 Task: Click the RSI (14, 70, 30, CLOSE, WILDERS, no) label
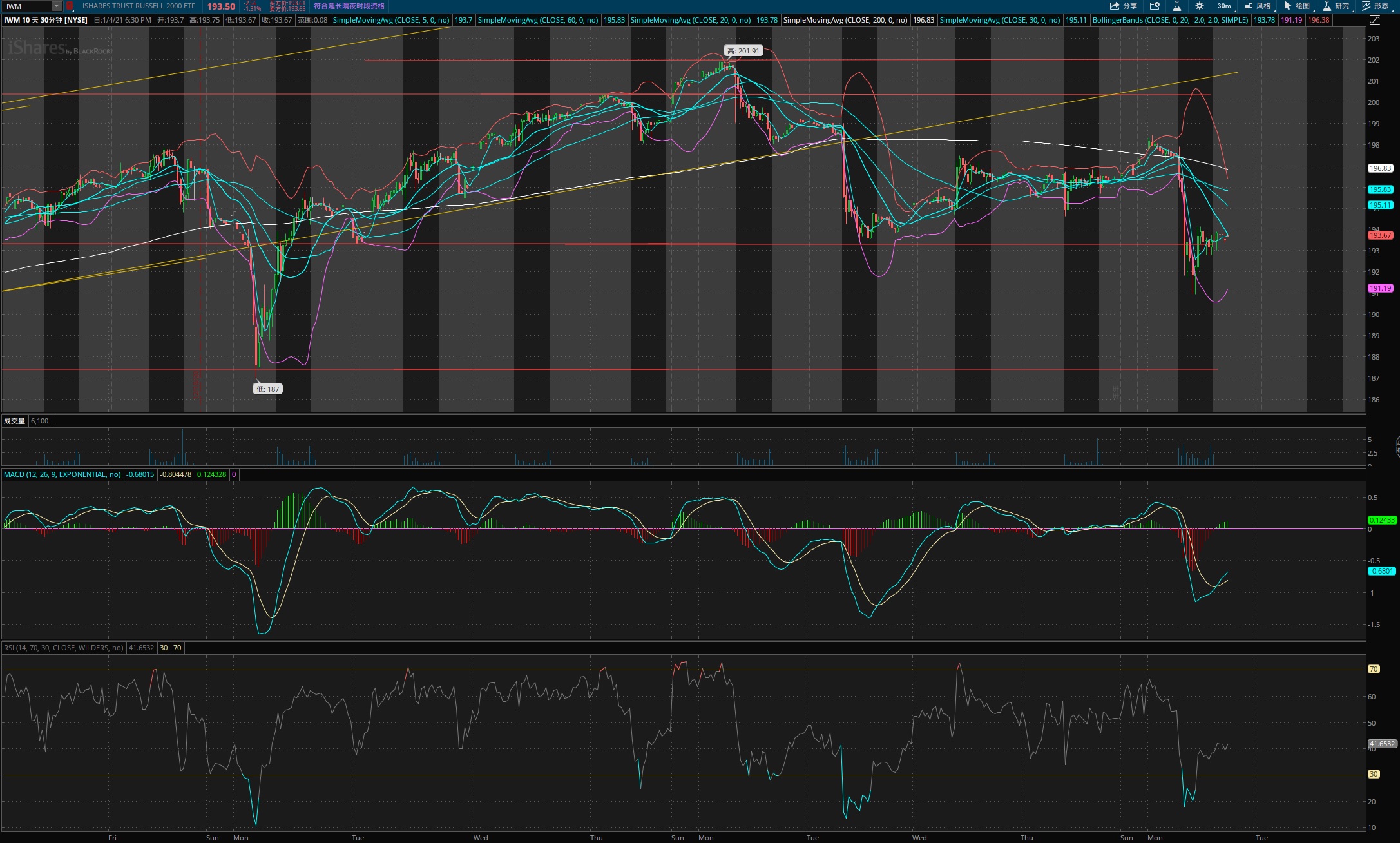click(64, 648)
